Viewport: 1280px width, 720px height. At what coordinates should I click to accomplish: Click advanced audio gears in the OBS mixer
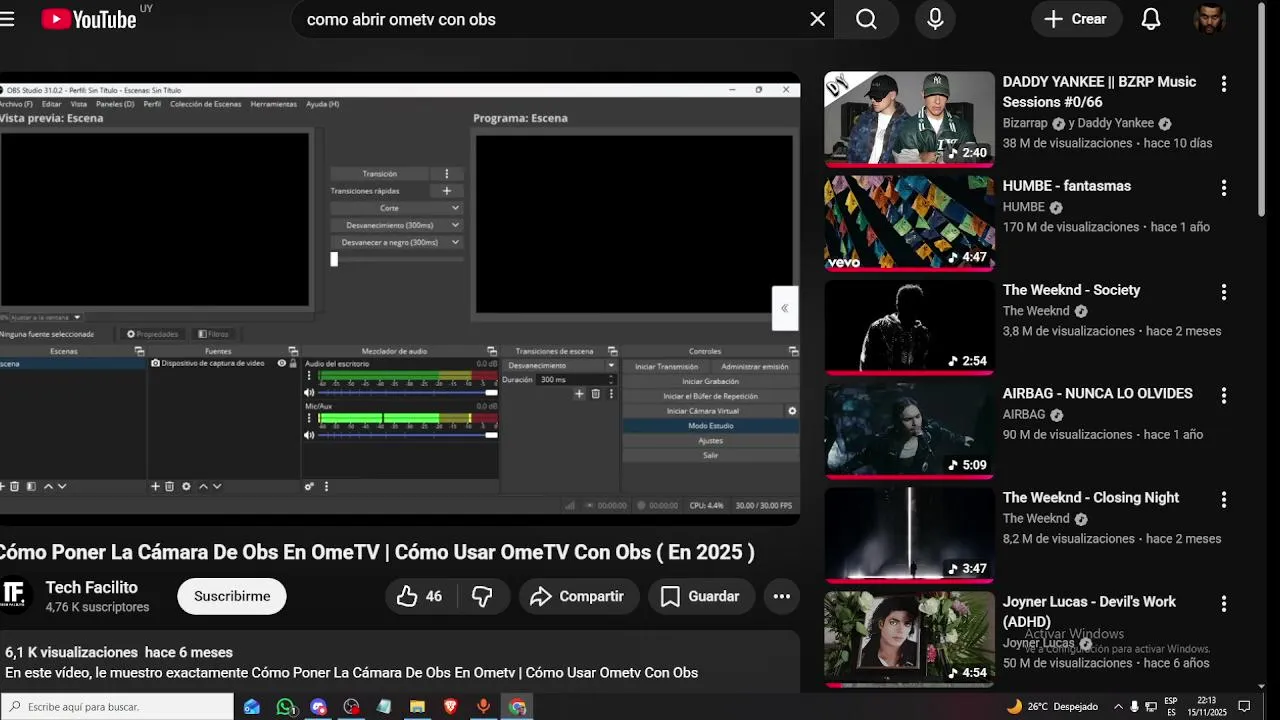click(309, 486)
